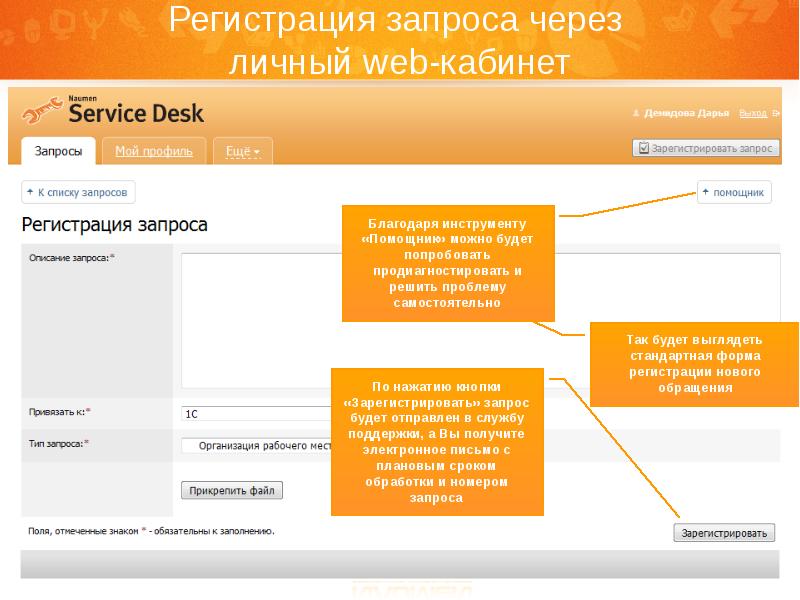Click the arrow icon on the помощник button
Screen dimensions: 800x600
[705, 192]
